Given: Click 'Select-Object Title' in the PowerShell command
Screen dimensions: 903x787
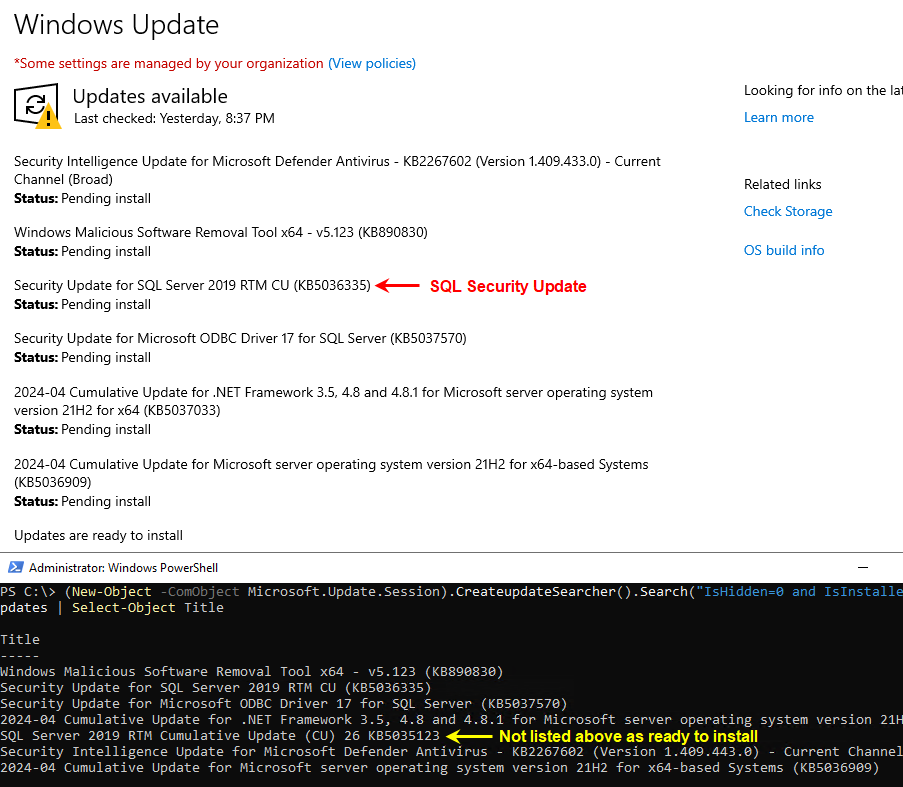Looking at the screenshot, I should 147,608.
